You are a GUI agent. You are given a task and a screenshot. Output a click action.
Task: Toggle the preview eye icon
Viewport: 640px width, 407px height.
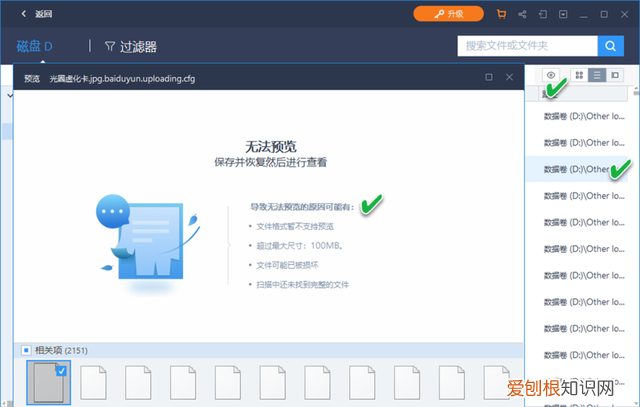click(x=551, y=76)
